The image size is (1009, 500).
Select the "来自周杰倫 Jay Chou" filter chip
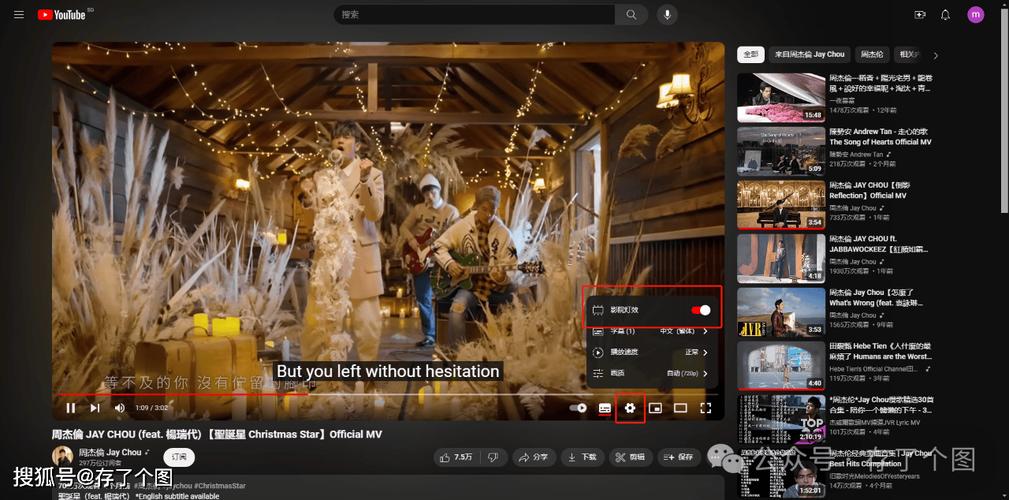click(809, 54)
